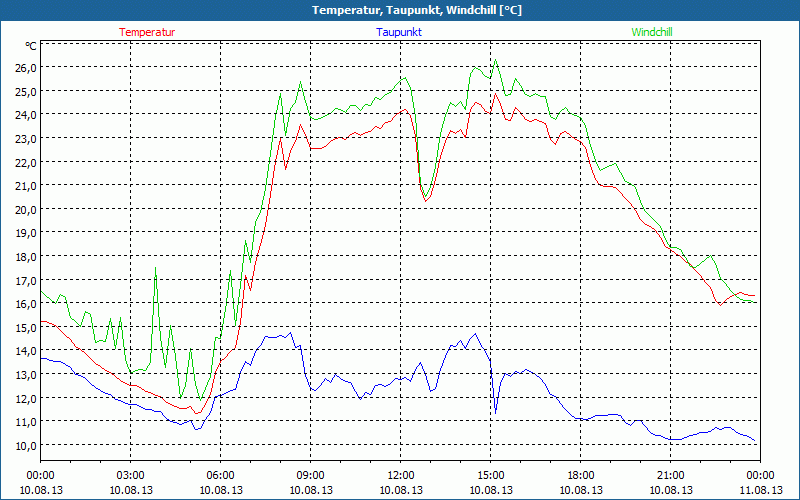Click the 10.08.13 date under 03:00
The image size is (800, 500).
[x=131, y=490]
